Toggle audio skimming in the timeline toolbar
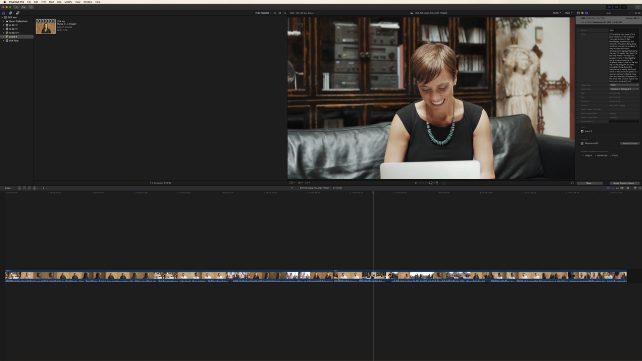This screenshot has width=642, height=361. (613, 188)
